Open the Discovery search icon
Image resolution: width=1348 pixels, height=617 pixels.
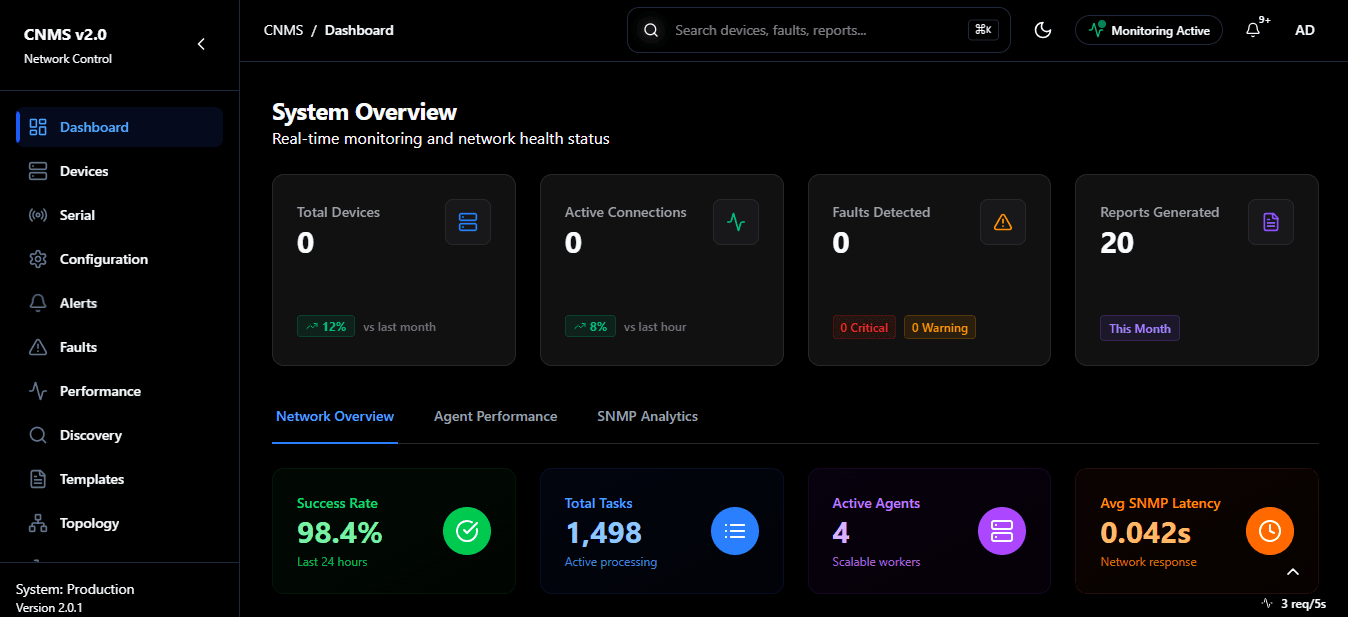(x=37, y=434)
